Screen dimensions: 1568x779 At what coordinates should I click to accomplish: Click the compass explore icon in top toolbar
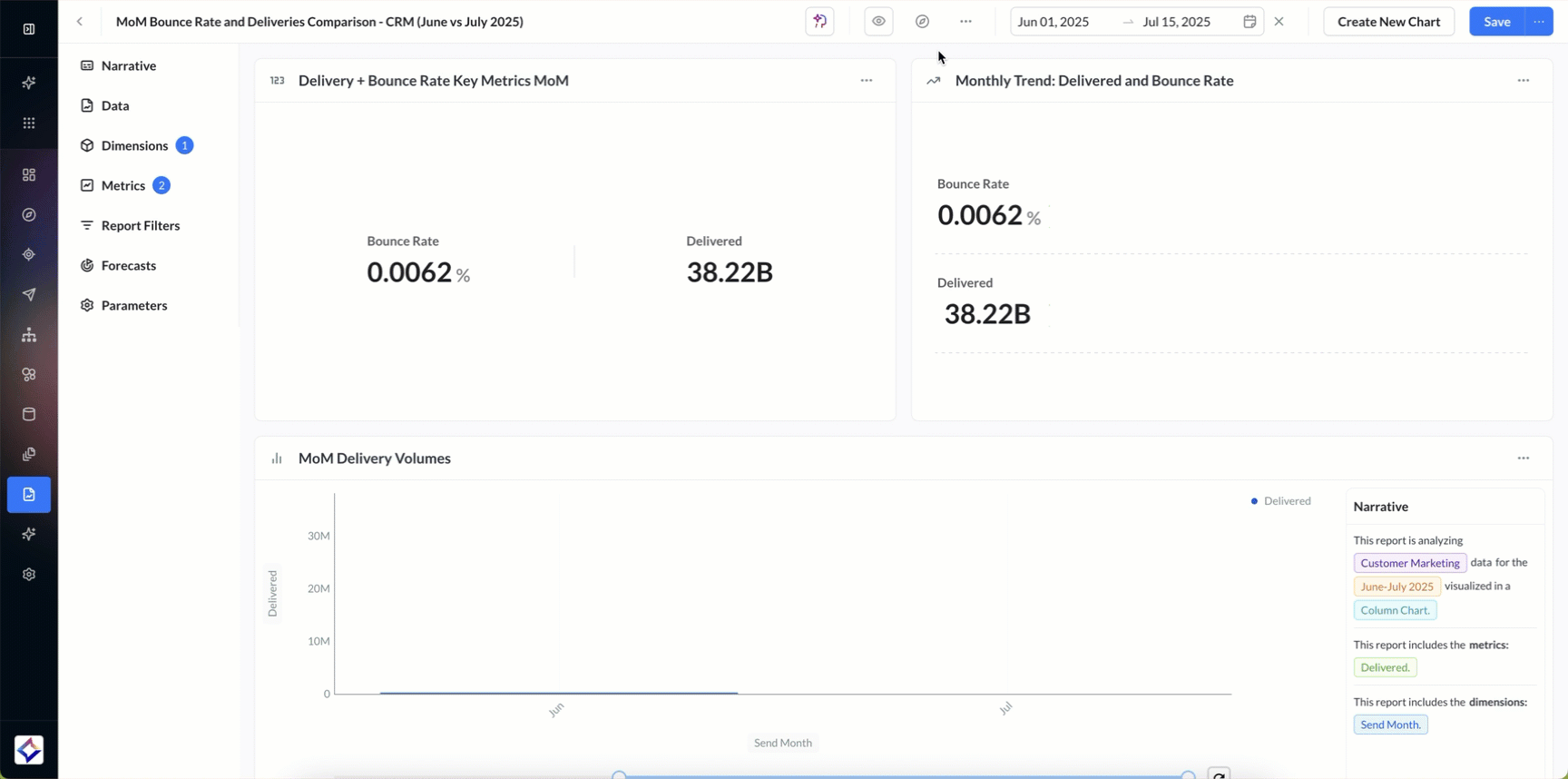[x=922, y=22]
